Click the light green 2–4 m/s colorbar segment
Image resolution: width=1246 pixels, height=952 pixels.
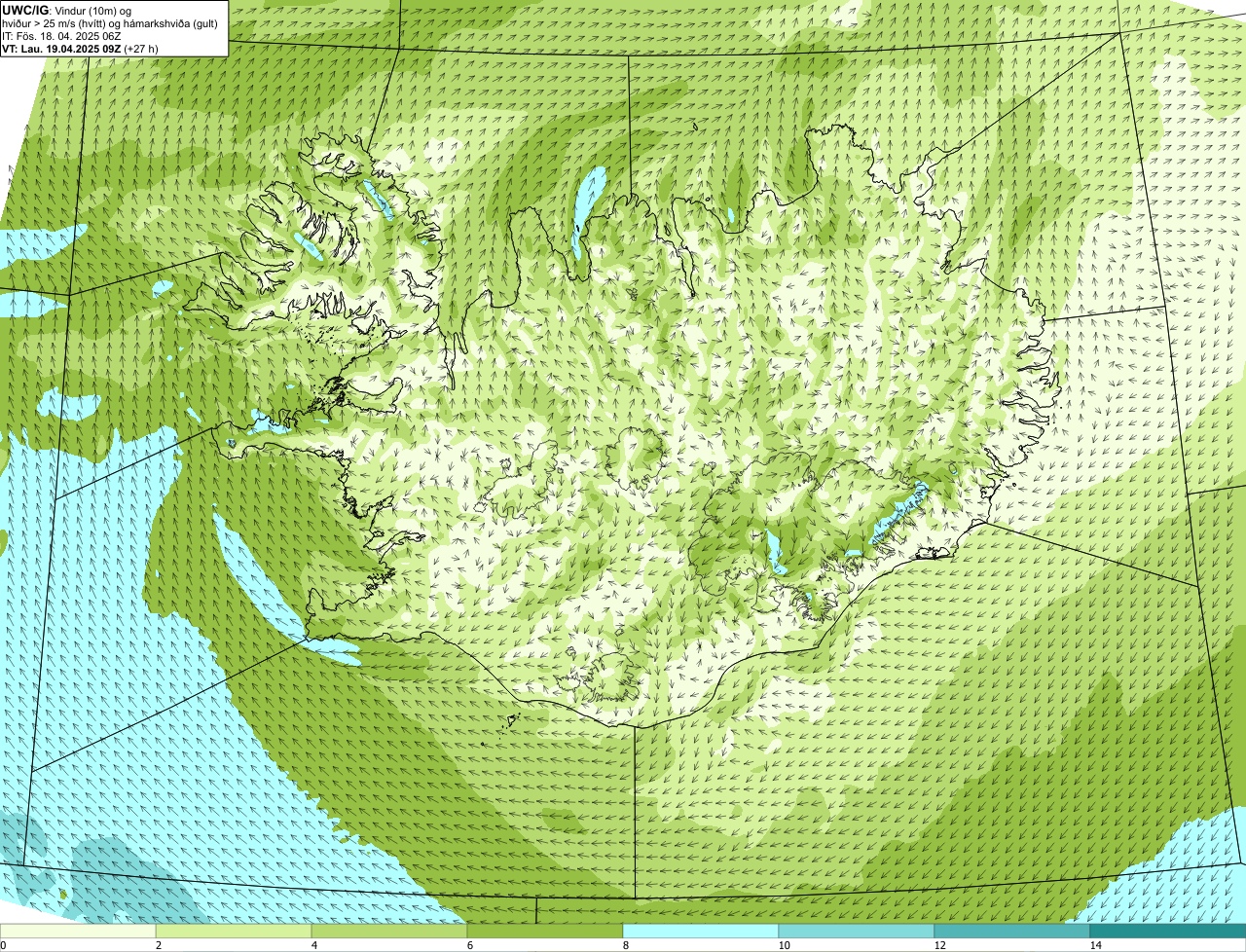click(x=234, y=932)
